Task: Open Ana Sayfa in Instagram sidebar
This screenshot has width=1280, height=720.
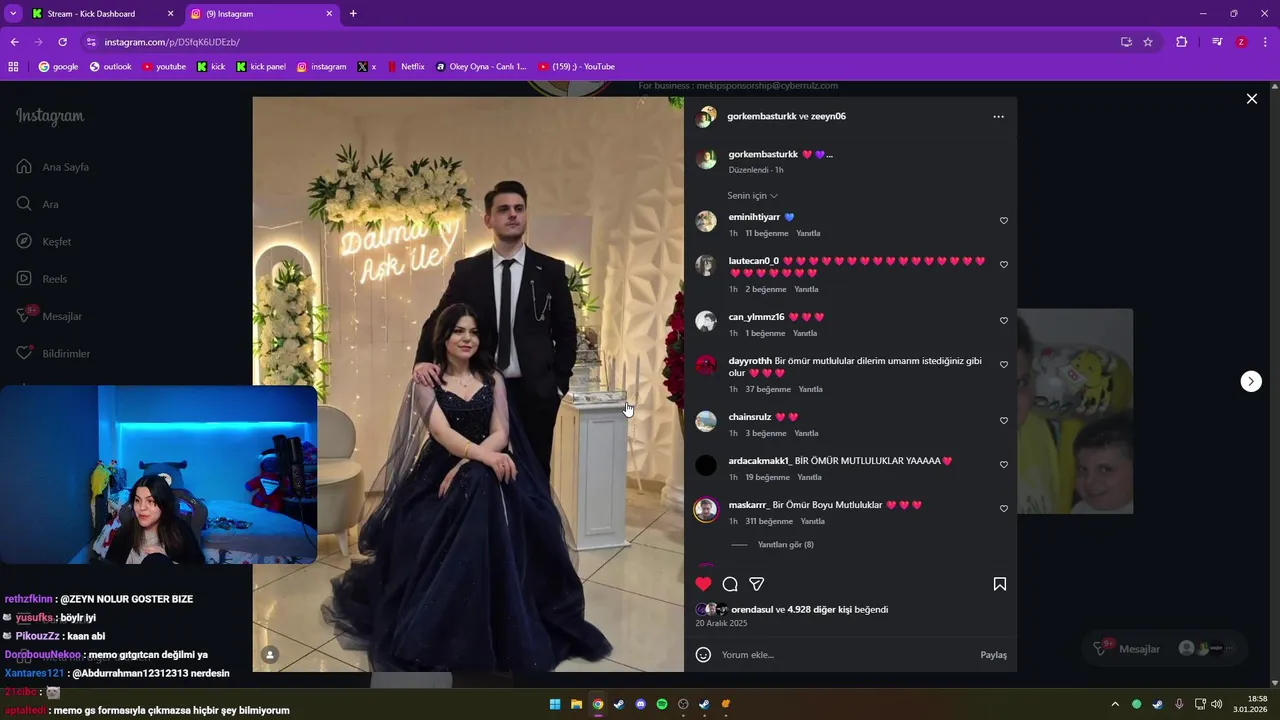Action: pos(54,167)
